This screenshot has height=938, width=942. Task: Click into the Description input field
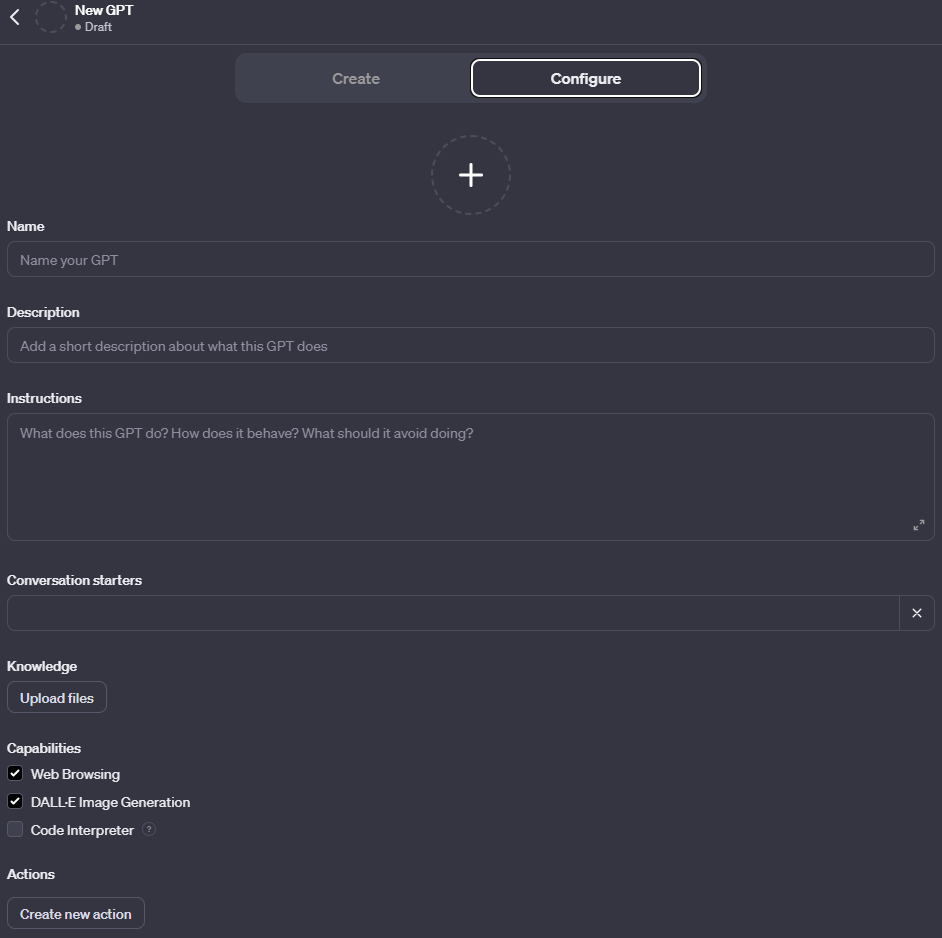point(470,345)
